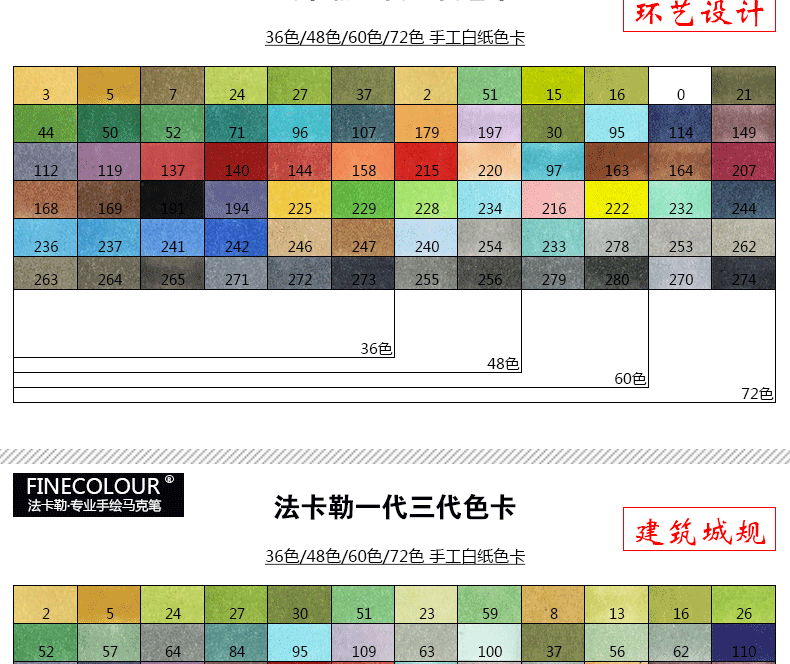The height and width of the screenshot is (664, 790).
Task: Click the 72色 set marker label
Action: pos(757,393)
